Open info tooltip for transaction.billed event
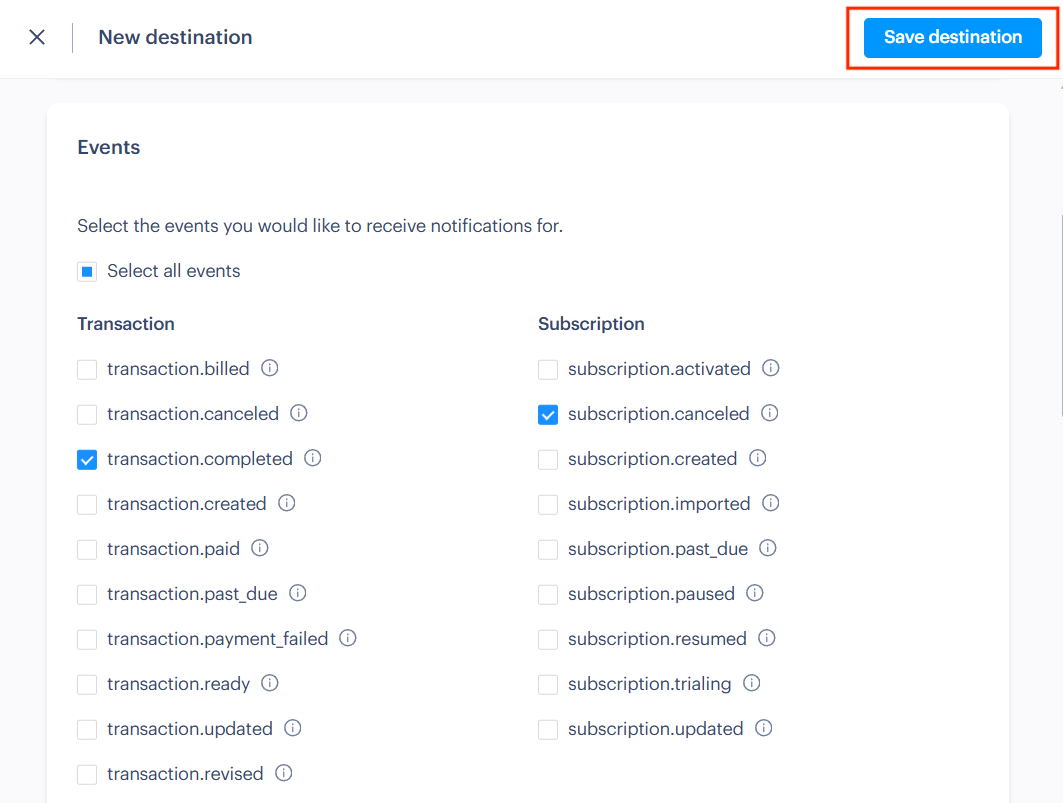Screen dimensions: 1063x803 click(269, 369)
